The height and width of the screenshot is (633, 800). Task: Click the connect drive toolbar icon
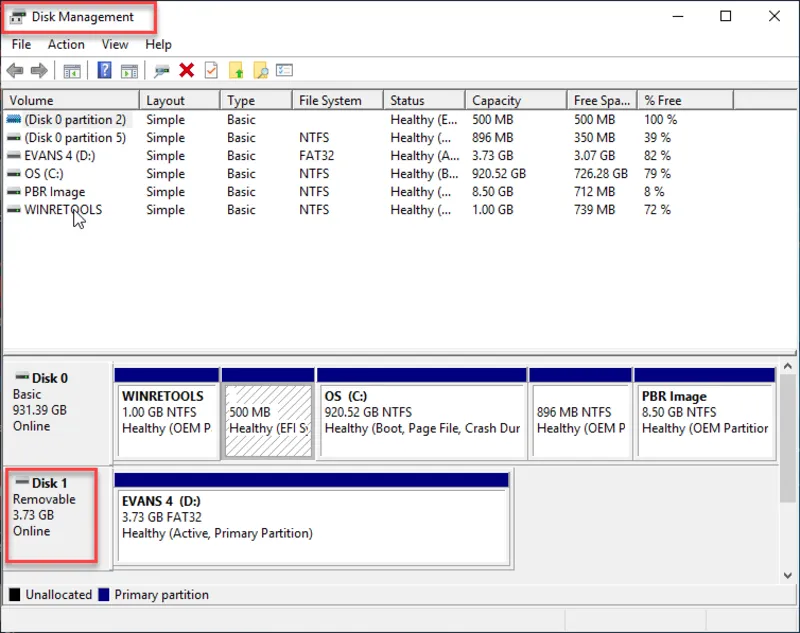click(x=161, y=70)
